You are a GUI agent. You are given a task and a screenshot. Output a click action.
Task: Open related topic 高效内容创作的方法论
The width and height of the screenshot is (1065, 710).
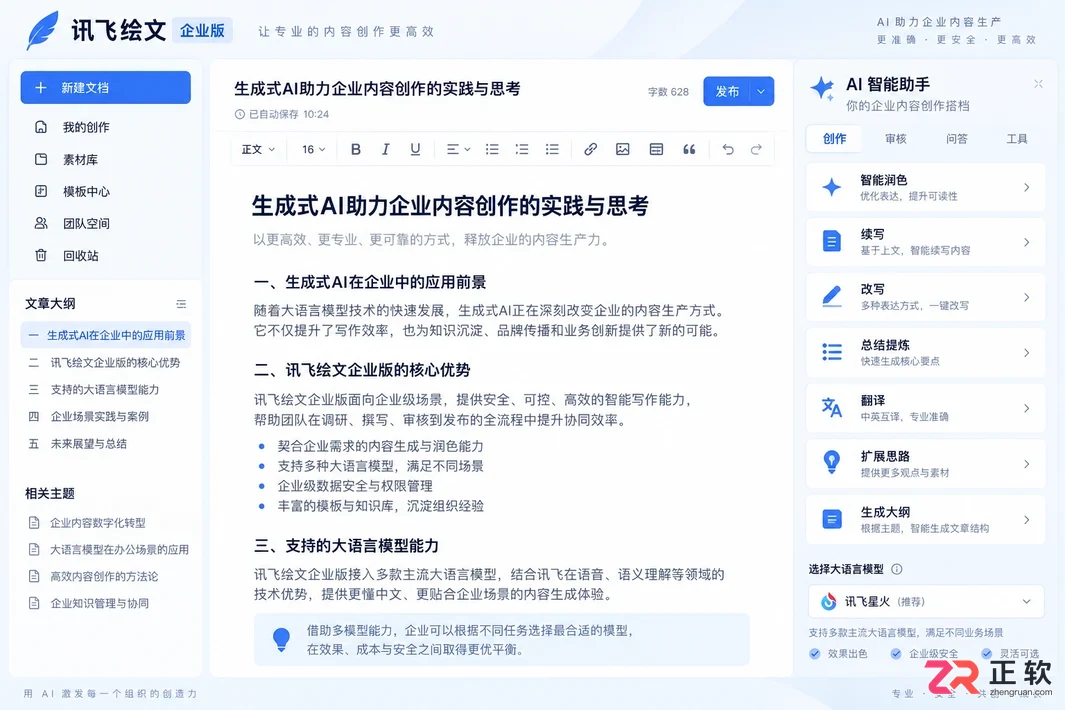[x=103, y=576]
